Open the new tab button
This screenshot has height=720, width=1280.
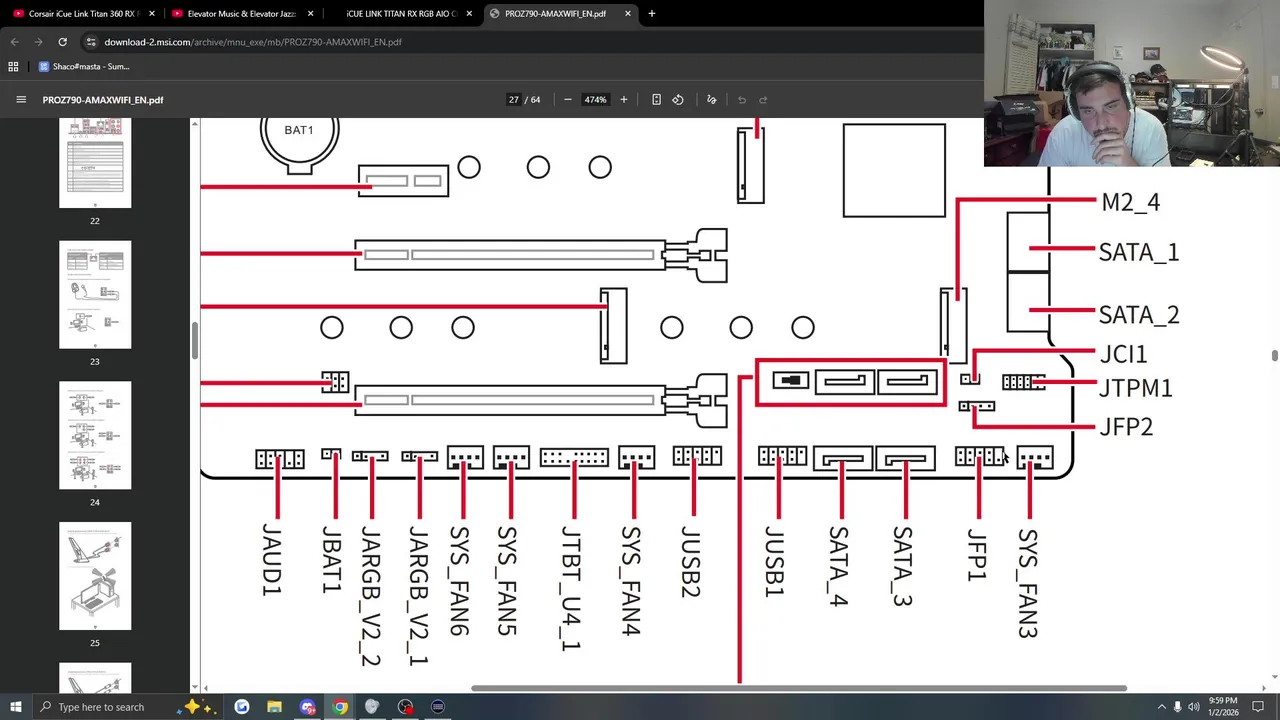tap(651, 14)
